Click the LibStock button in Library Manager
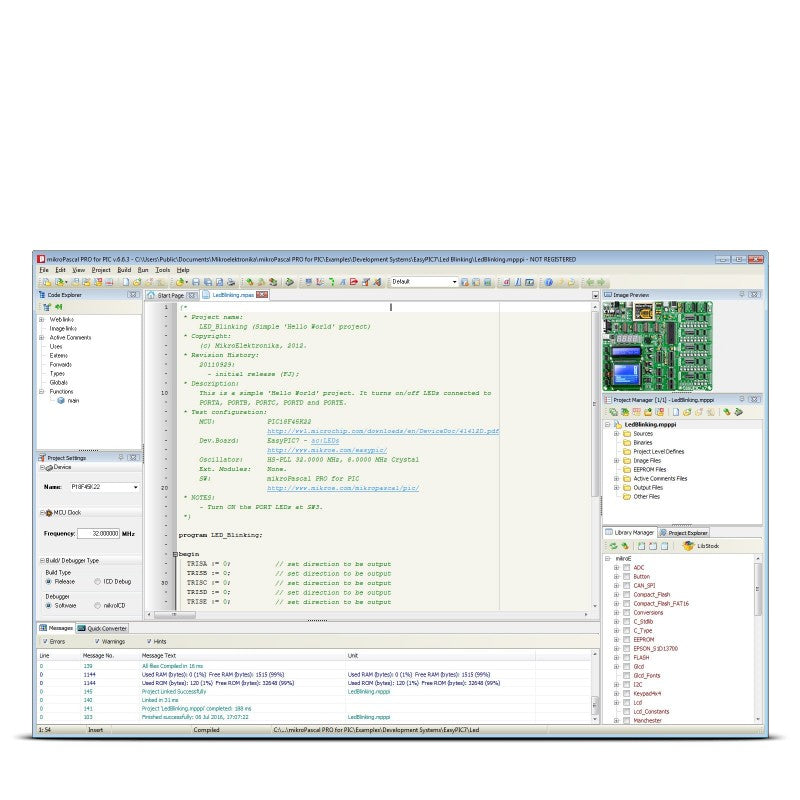The height and width of the screenshot is (800, 800). 700,545
